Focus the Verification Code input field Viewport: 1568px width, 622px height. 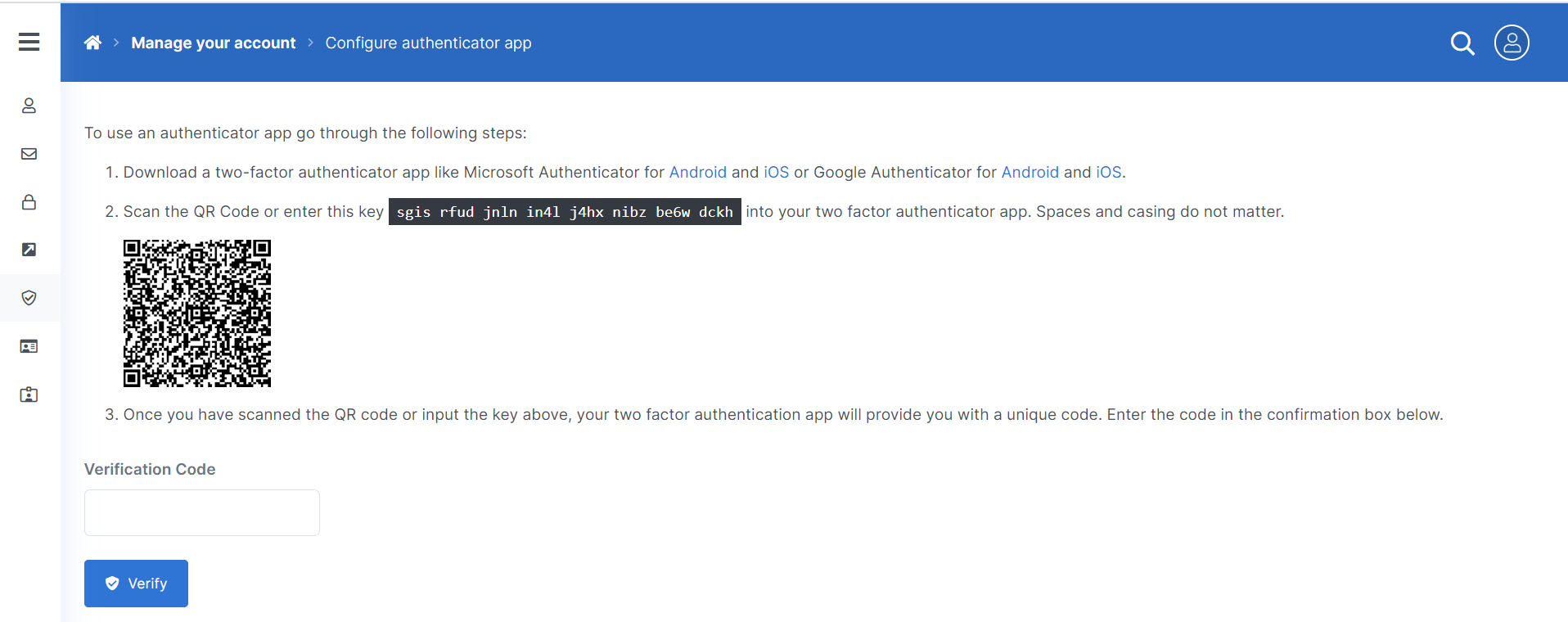[x=202, y=512]
